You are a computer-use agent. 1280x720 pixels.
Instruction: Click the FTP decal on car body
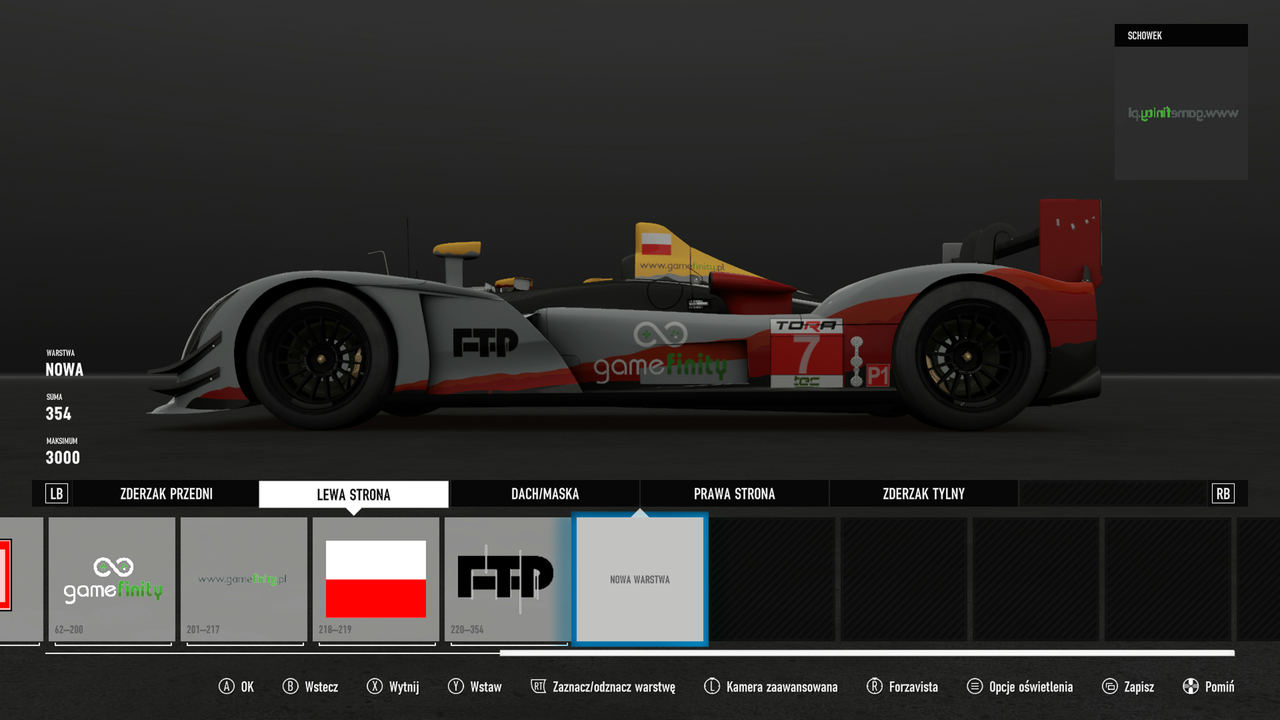tap(485, 343)
